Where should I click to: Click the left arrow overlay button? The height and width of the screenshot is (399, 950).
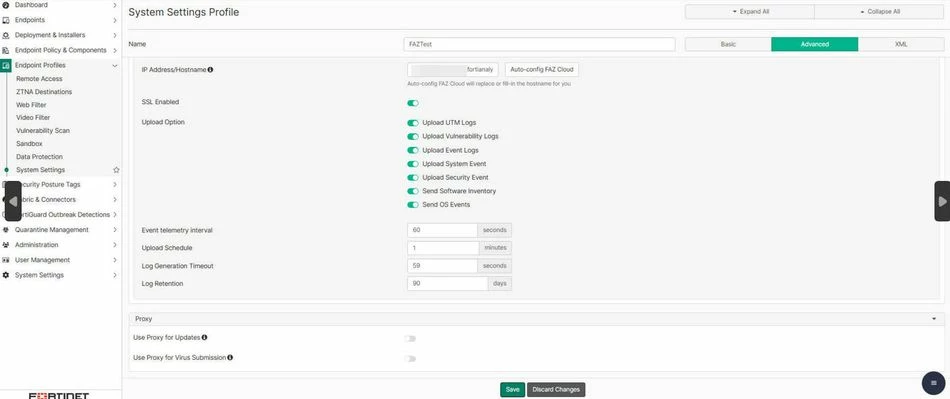(13, 200)
